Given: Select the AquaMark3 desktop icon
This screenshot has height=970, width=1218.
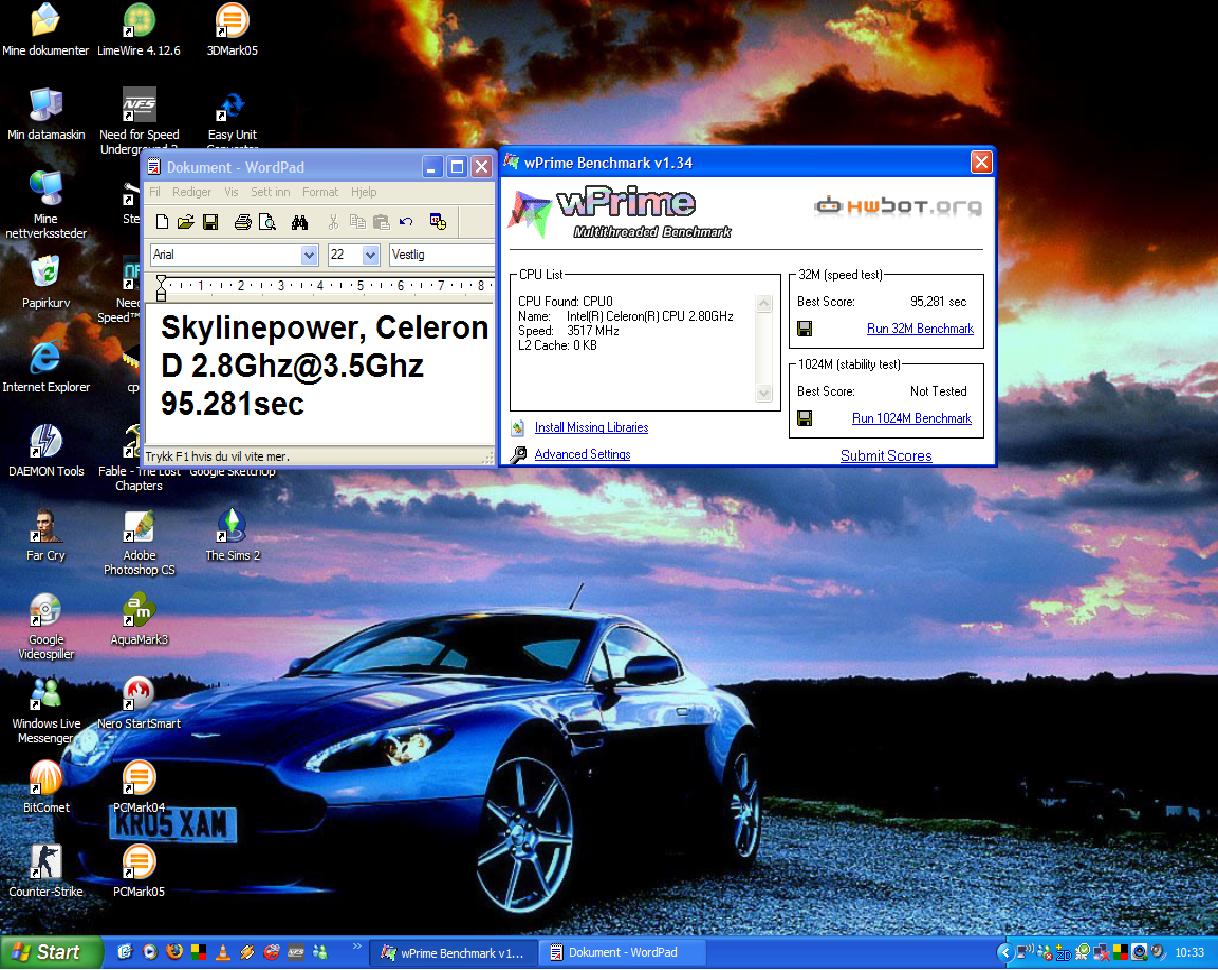Looking at the screenshot, I should (x=139, y=619).
